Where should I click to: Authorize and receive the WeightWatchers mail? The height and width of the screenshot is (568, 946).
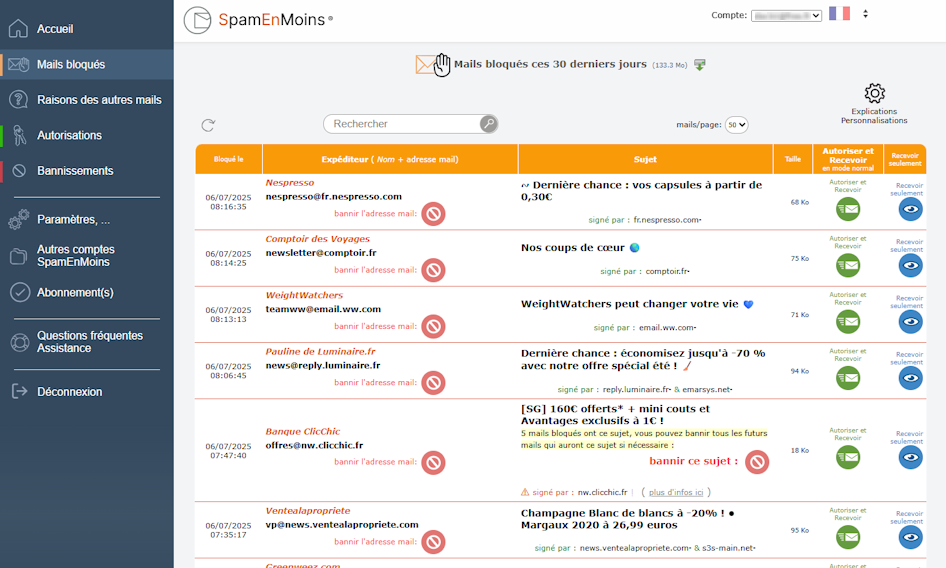(848, 322)
